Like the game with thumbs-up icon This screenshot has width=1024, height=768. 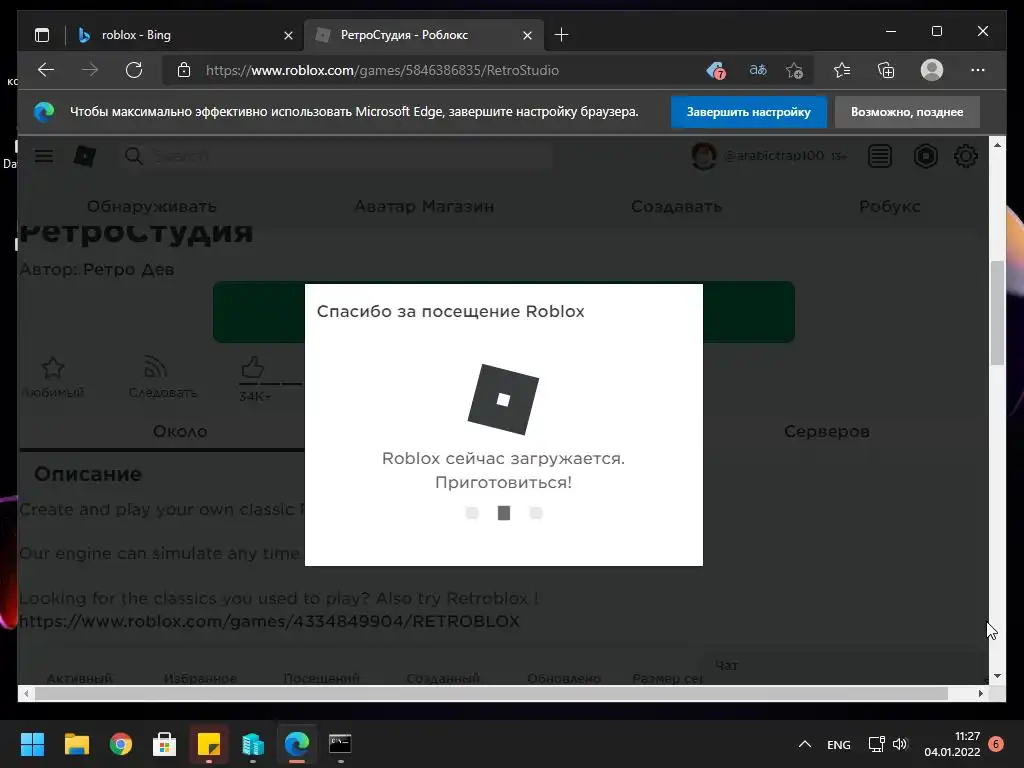pos(253,367)
